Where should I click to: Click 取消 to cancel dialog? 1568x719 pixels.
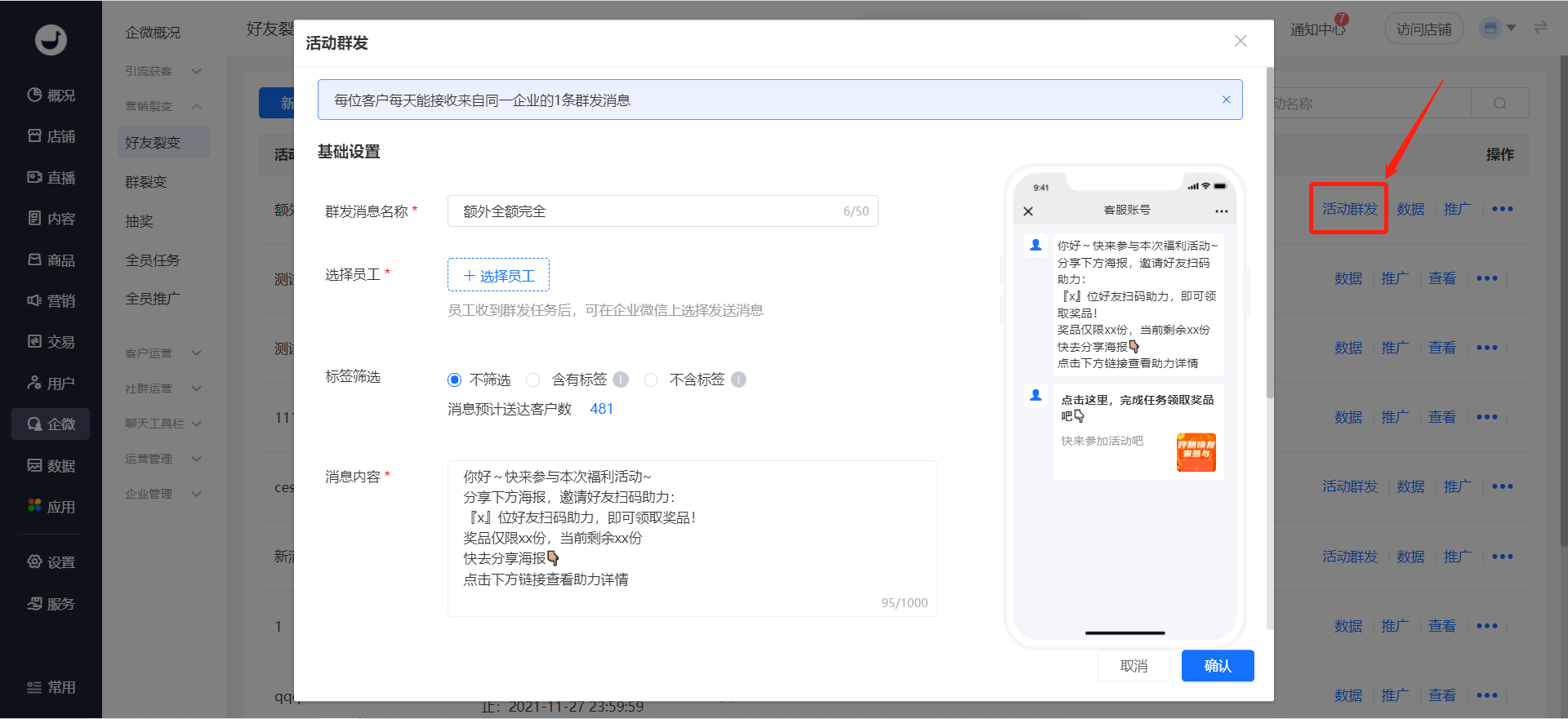[1134, 666]
